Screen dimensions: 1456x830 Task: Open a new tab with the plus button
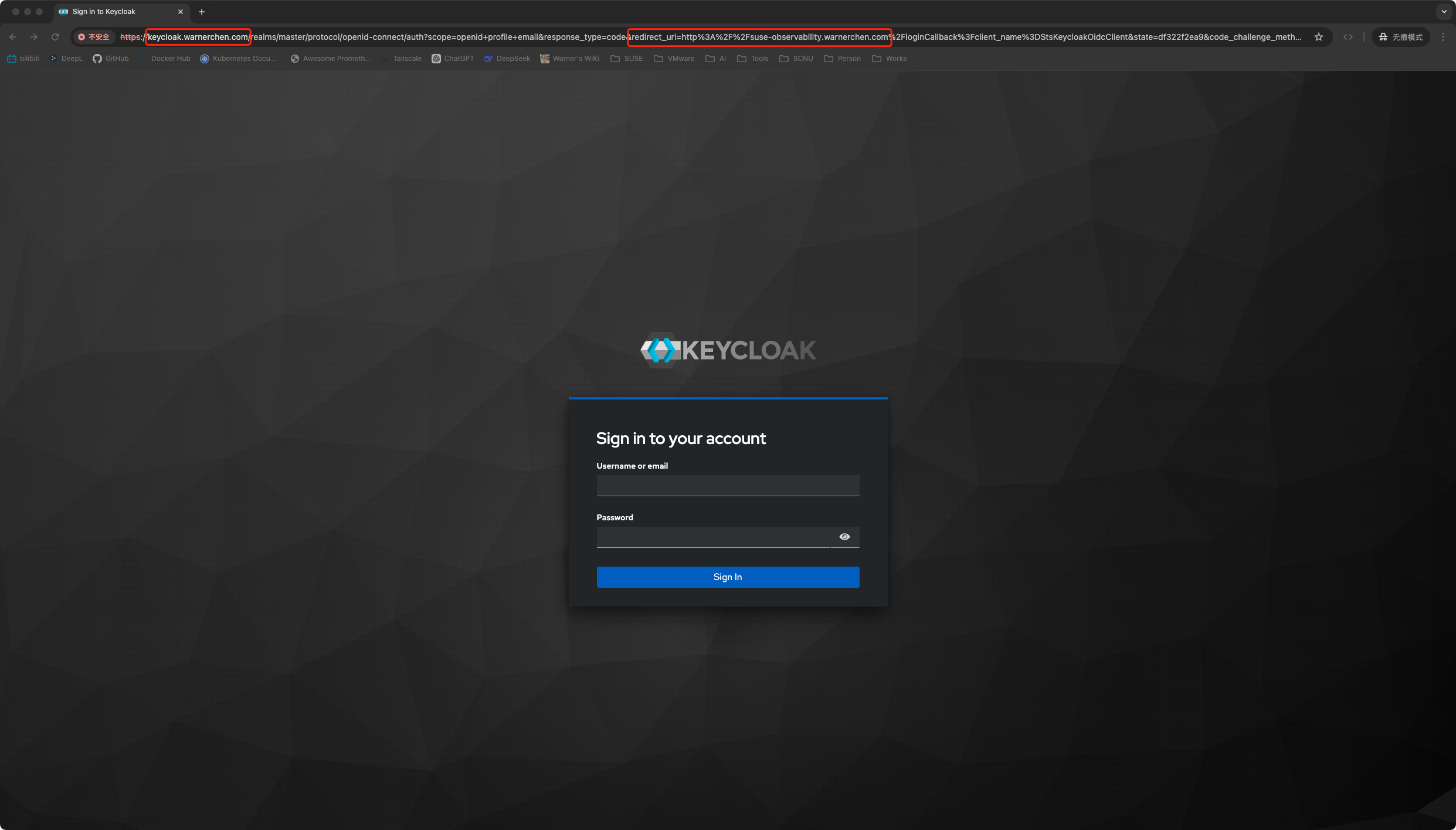point(202,12)
